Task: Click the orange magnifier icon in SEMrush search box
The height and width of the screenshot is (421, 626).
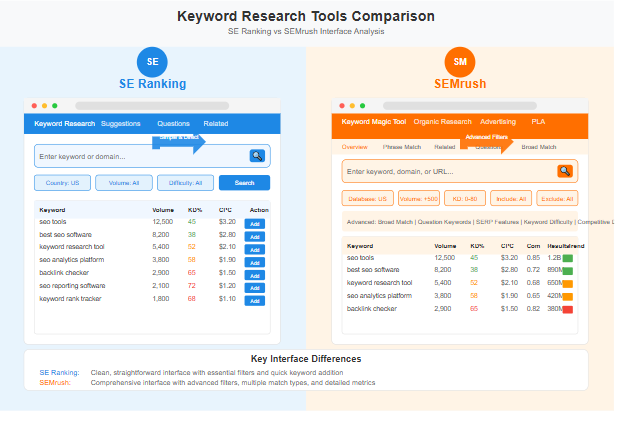Action: [565, 171]
